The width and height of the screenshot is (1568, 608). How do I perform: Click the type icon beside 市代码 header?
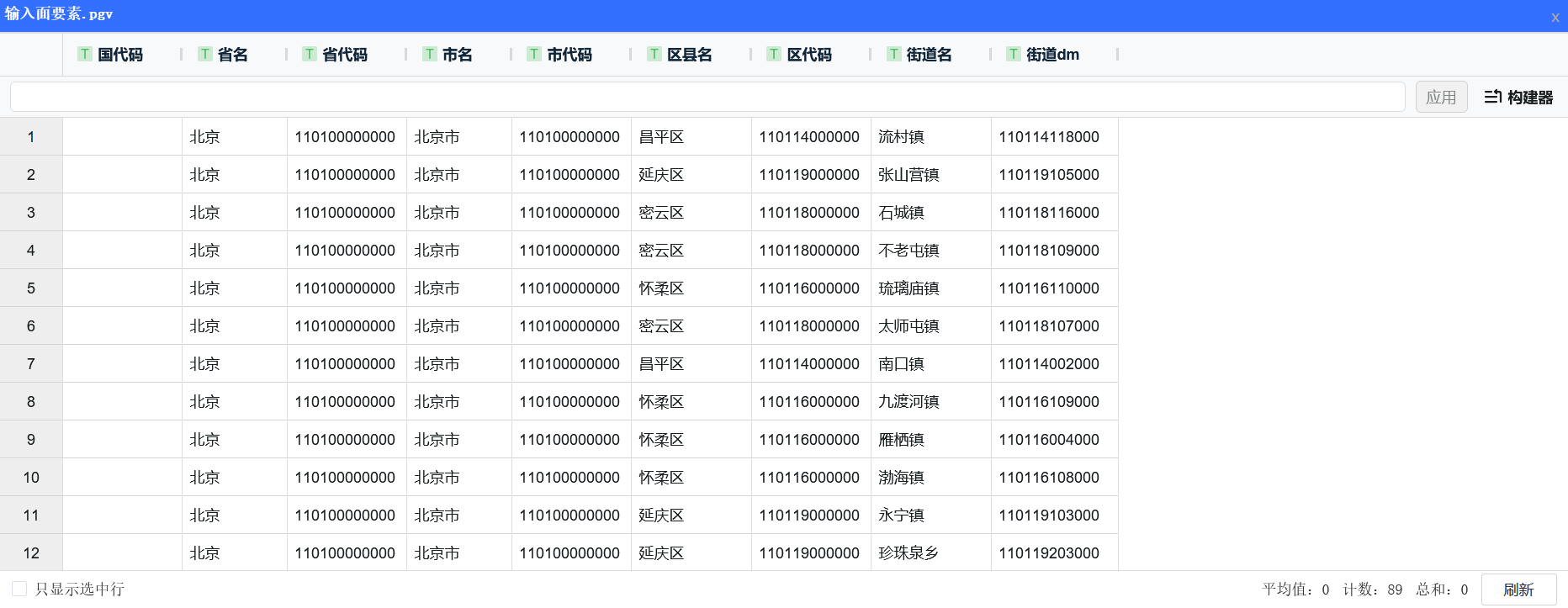click(x=534, y=55)
